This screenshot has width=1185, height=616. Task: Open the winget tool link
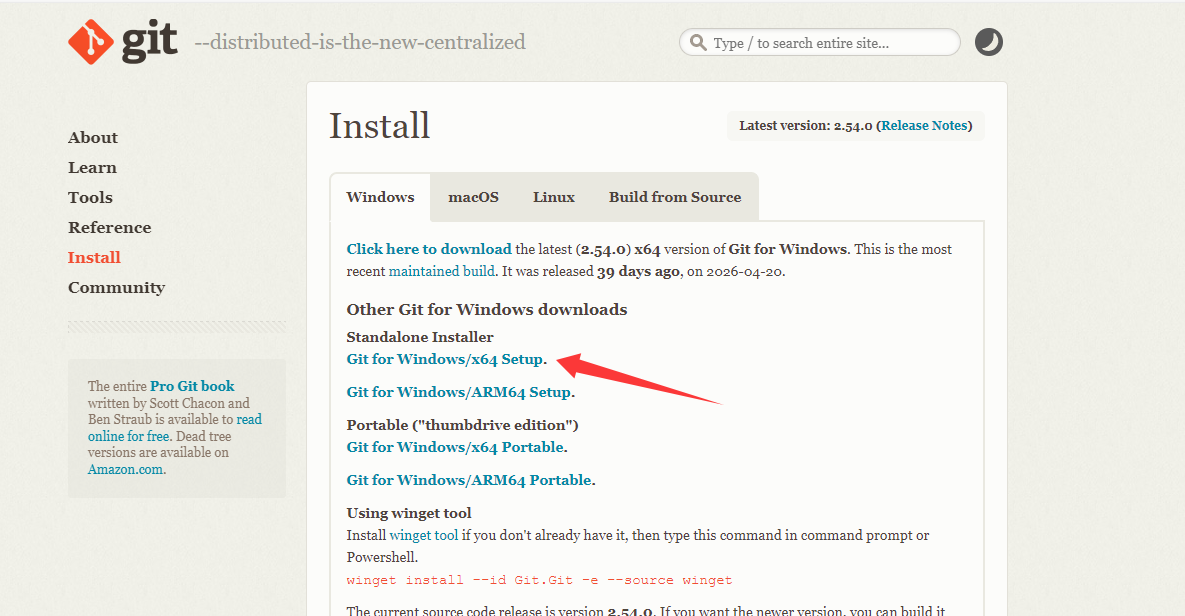pyautogui.click(x=423, y=535)
